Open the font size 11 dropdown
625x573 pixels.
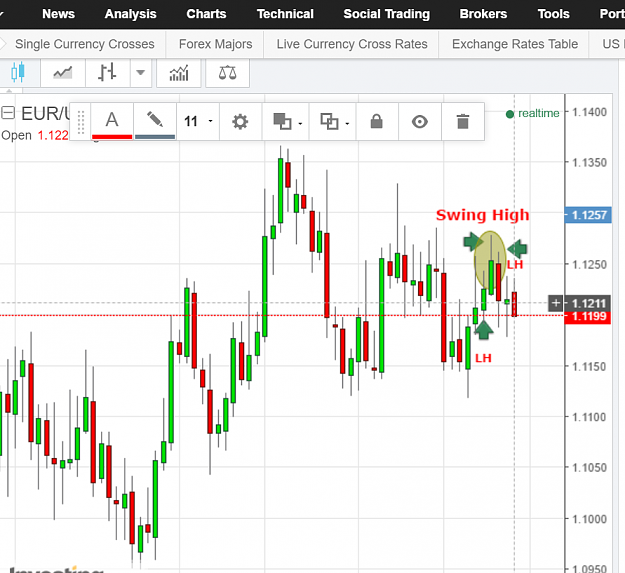coord(198,121)
